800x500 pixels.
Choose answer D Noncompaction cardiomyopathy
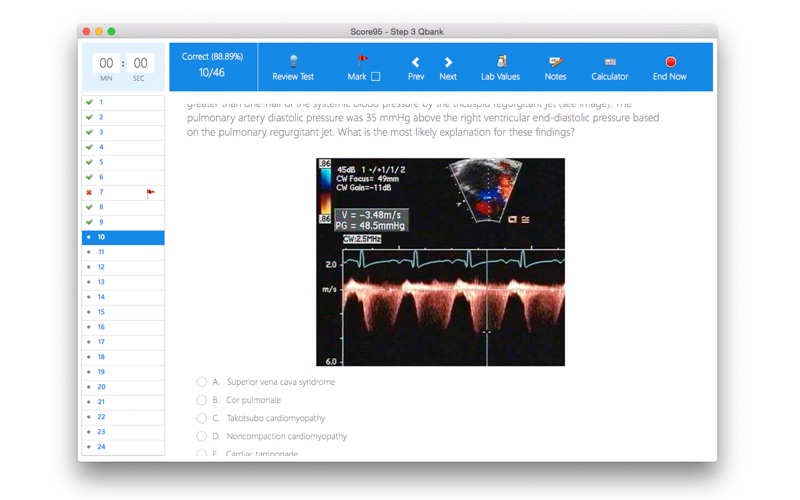(202, 436)
